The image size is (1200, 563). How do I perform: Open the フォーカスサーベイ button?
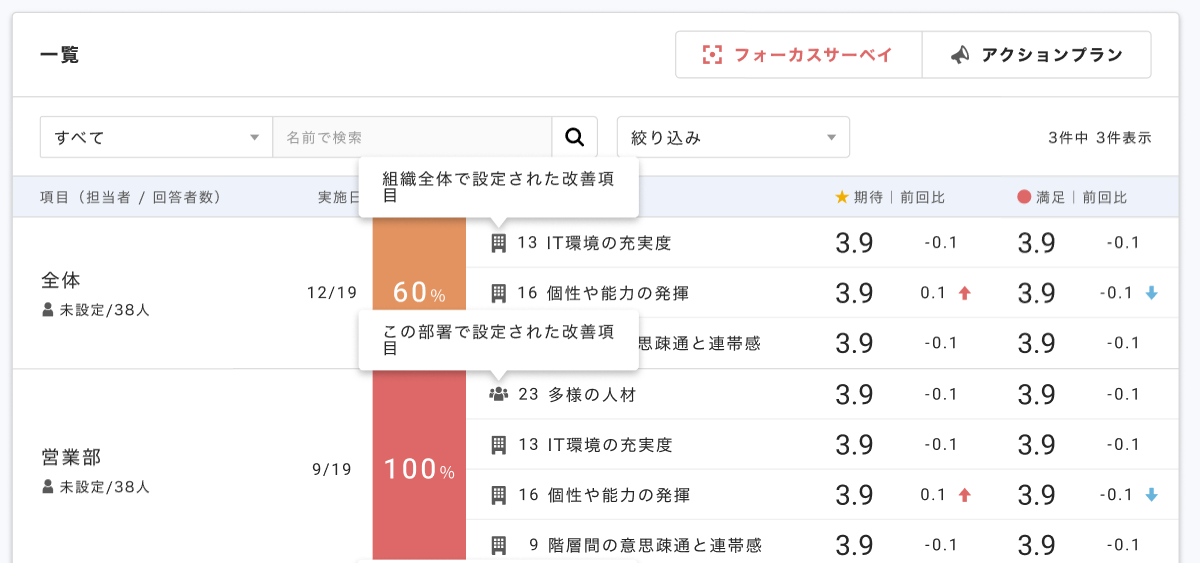click(797, 55)
